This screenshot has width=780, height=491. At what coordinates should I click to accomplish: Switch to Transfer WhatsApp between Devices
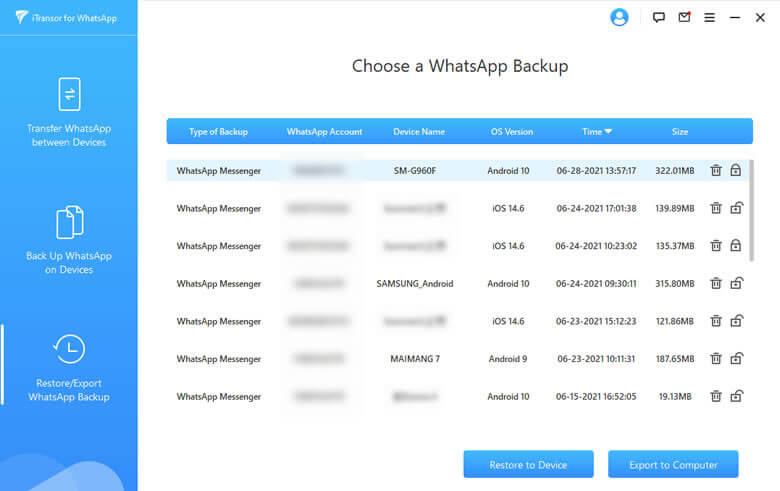click(69, 111)
